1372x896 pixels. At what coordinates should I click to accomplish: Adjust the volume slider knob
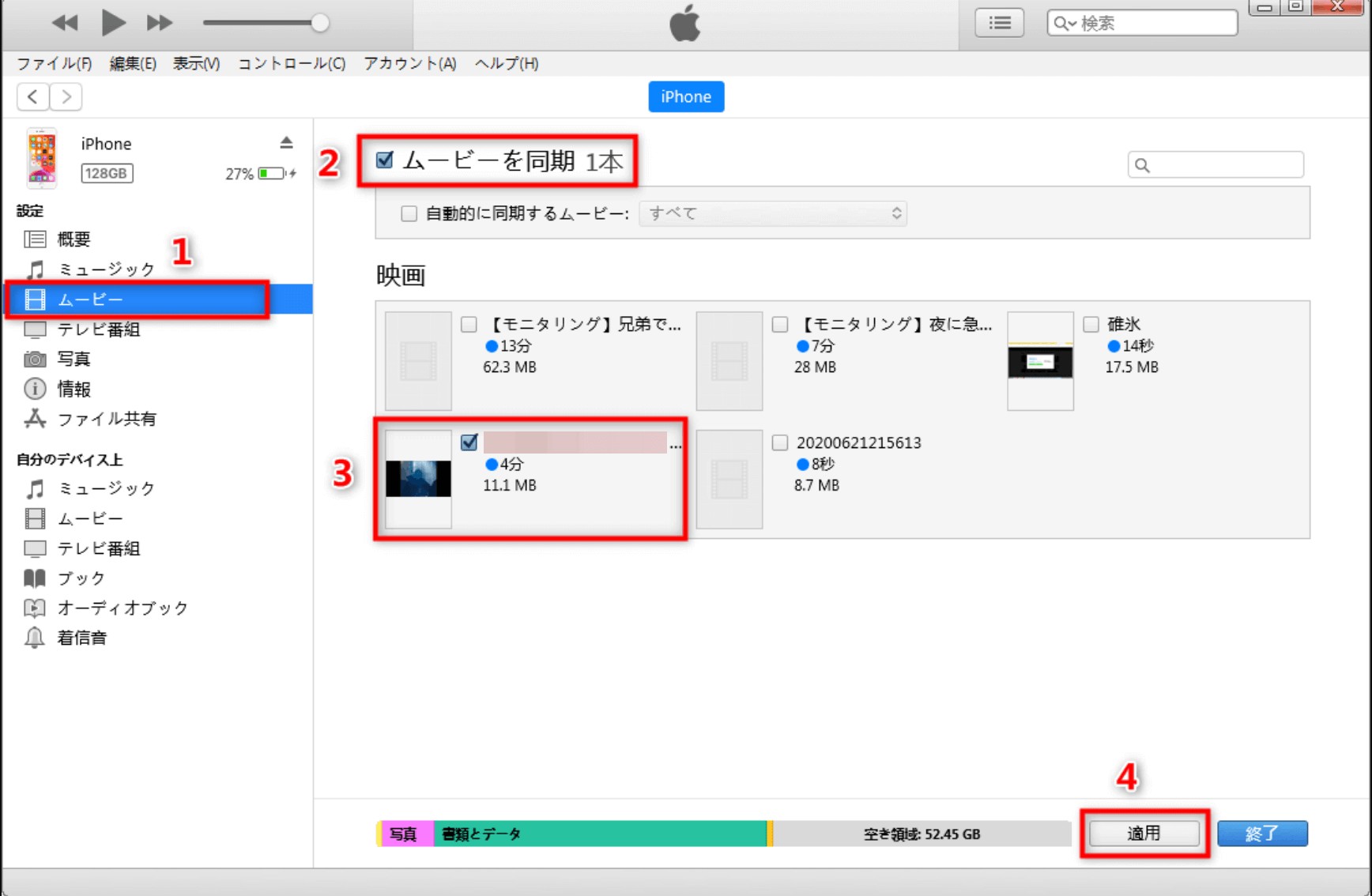(x=319, y=23)
